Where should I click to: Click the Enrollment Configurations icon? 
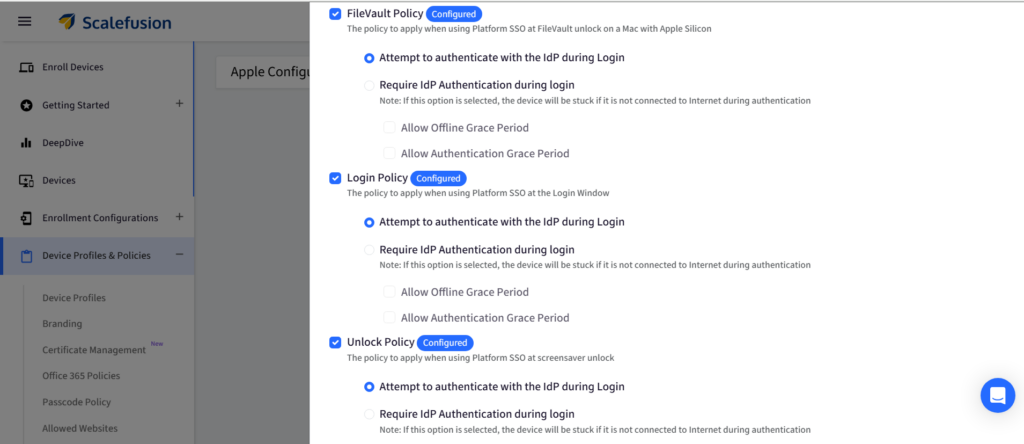[27, 218]
